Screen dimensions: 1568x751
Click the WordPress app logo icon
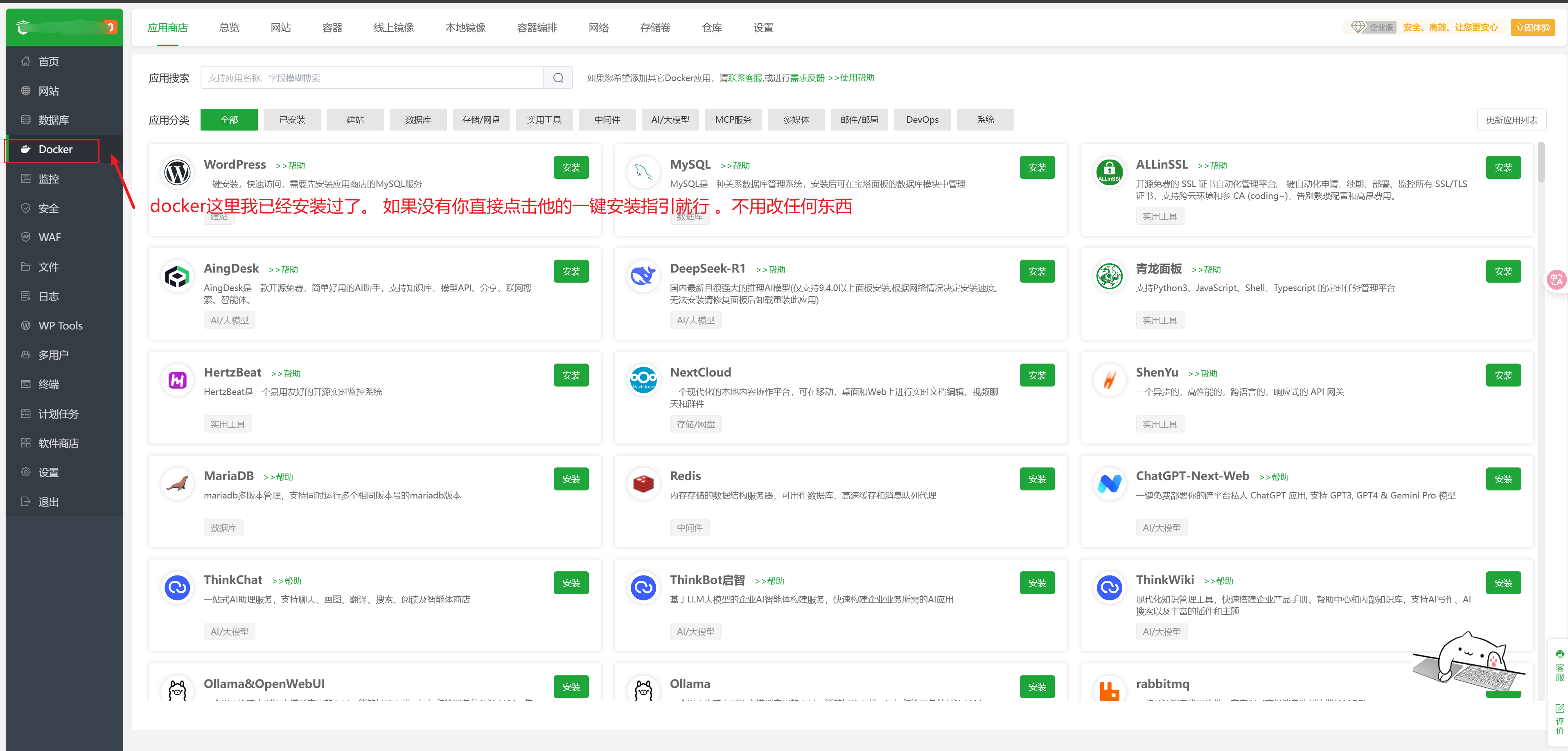[177, 172]
